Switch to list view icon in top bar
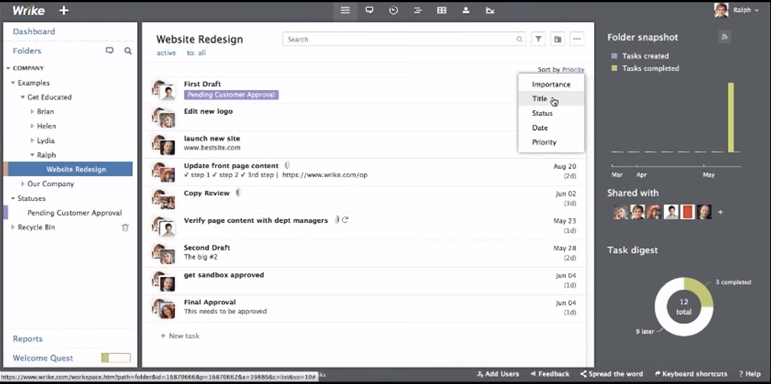Viewport: 771px width, 384px height. click(x=345, y=10)
